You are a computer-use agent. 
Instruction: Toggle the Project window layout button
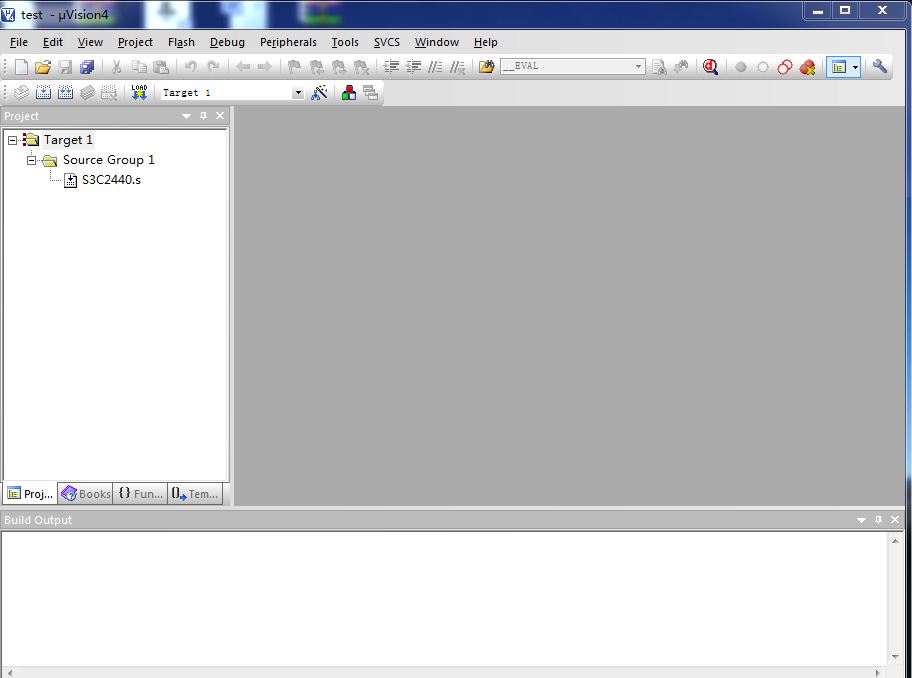[838, 67]
